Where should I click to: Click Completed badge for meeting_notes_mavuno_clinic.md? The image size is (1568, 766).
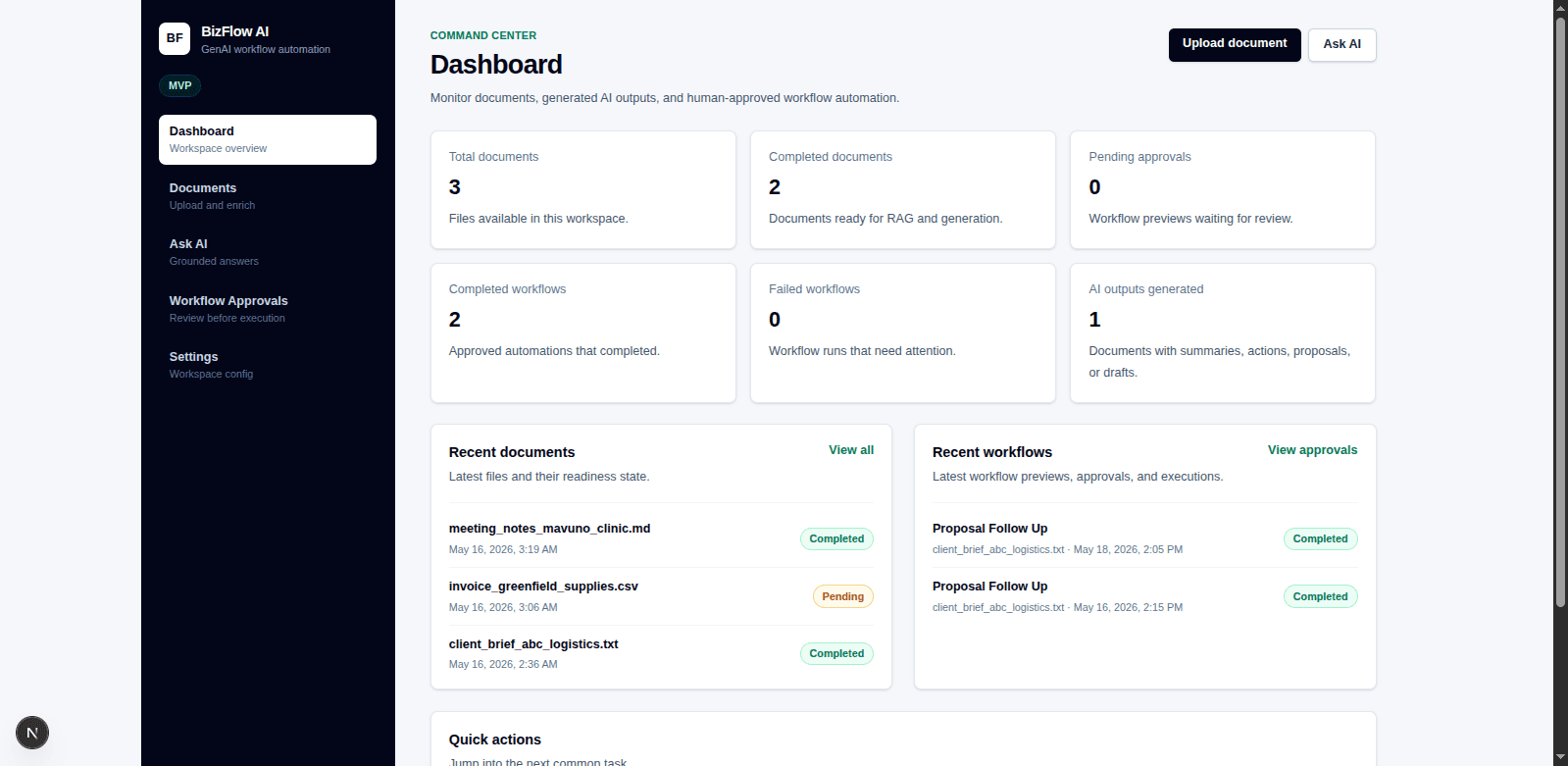point(836,538)
